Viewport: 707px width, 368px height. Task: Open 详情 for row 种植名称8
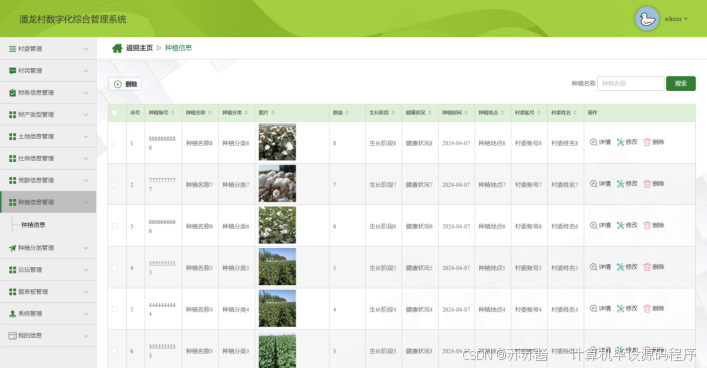(x=600, y=142)
